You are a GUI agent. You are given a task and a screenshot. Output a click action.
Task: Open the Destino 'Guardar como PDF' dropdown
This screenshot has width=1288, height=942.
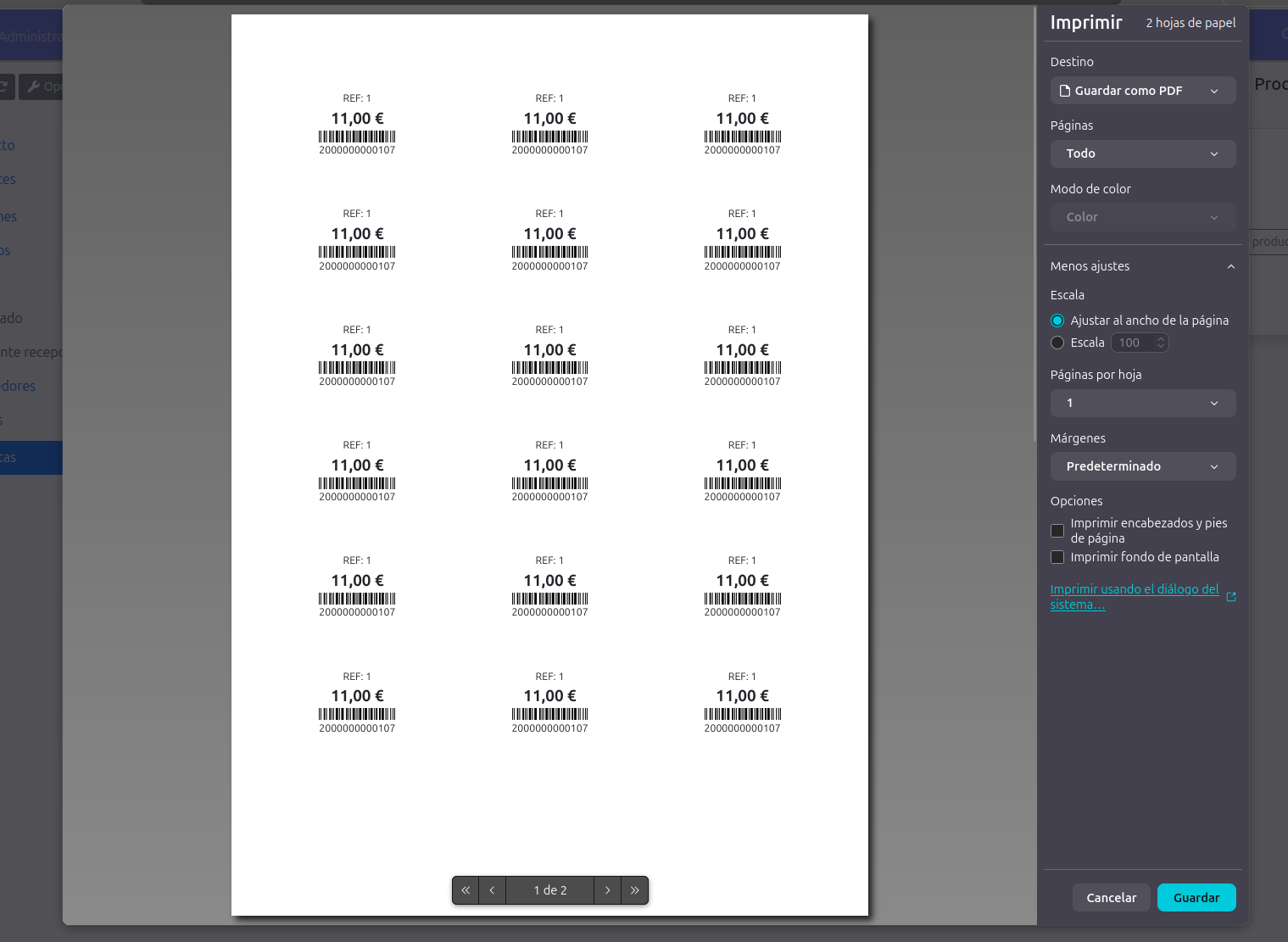click(x=1142, y=91)
